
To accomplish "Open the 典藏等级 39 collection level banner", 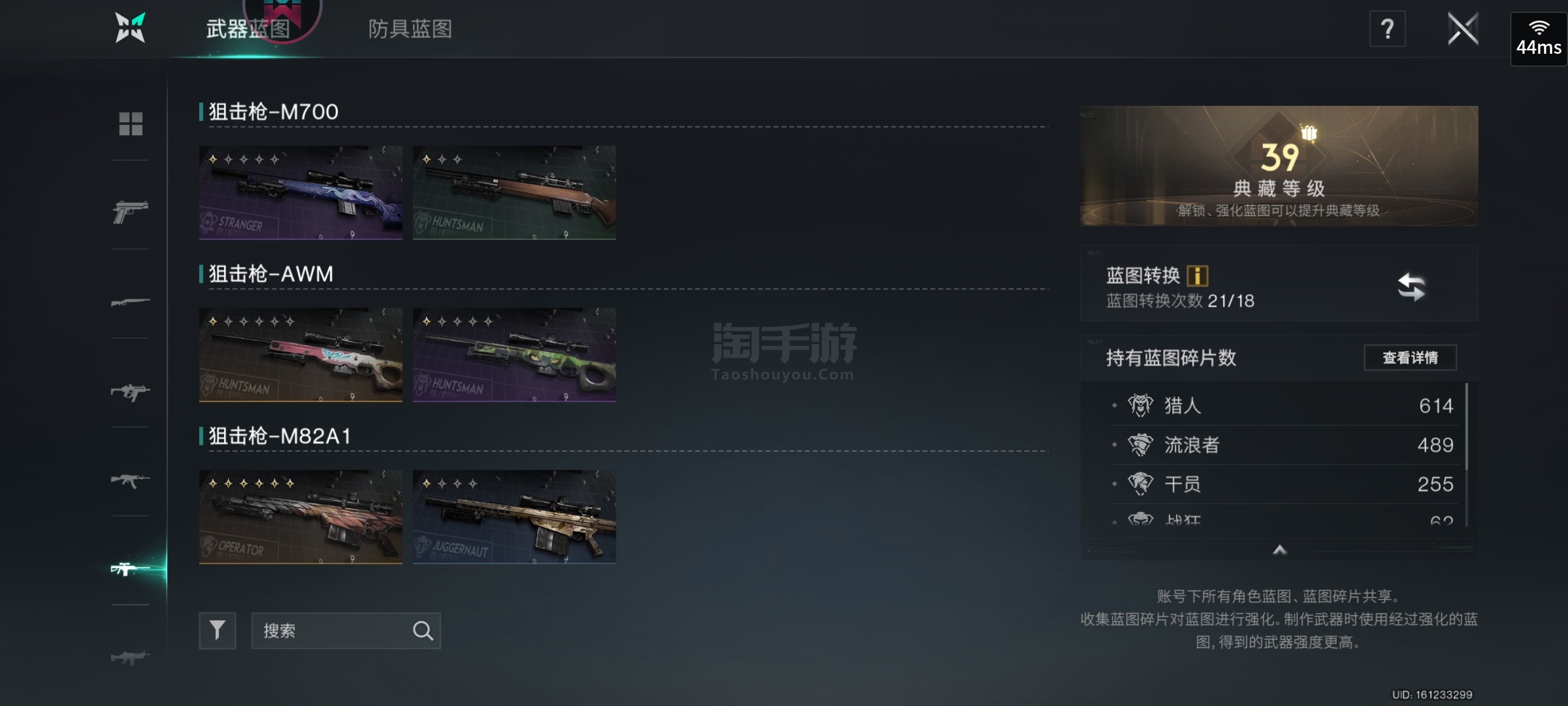I will pyautogui.click(x=1279, y=166).
